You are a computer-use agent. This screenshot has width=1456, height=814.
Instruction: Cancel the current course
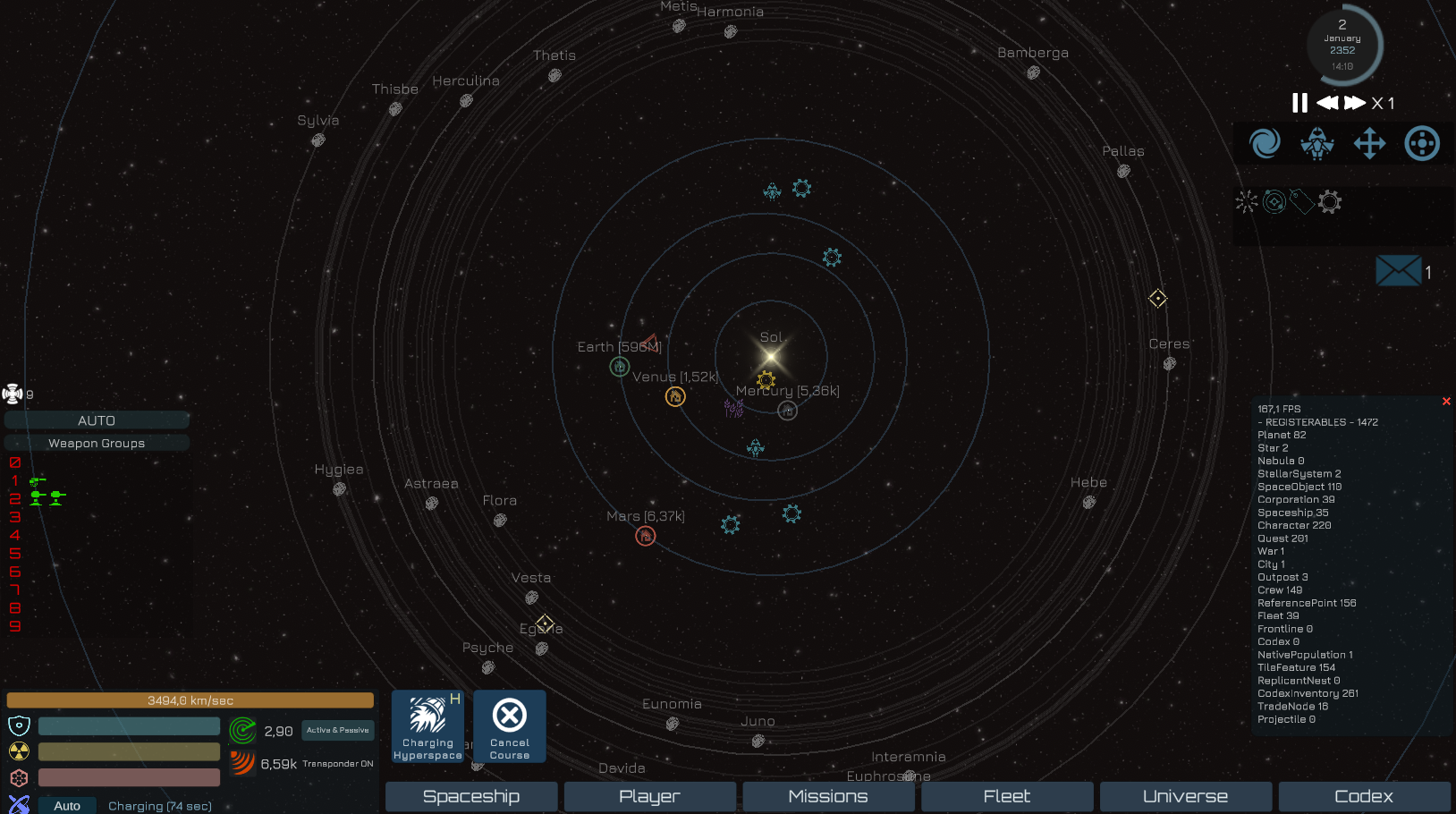coord(510,726)
